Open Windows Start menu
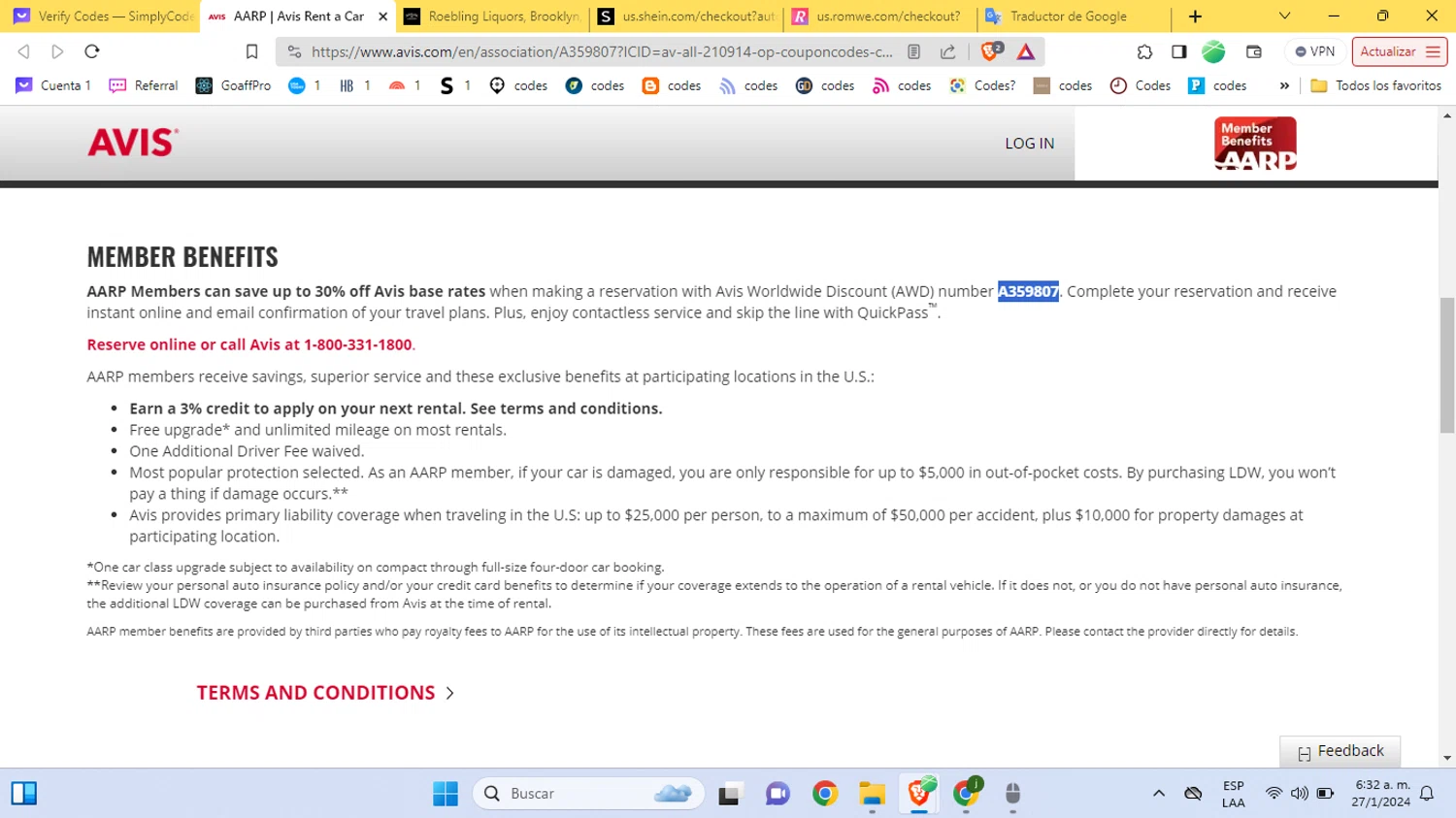The height and width of the screenshot is (818, 1456). point(446,794)
